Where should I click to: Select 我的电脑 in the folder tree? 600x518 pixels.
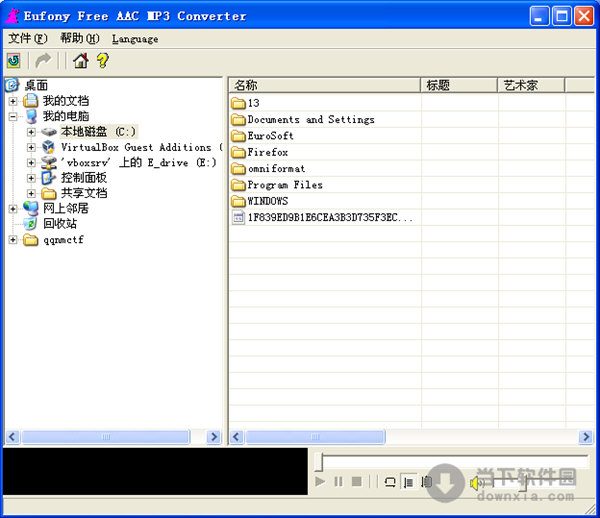coord(66,116)
